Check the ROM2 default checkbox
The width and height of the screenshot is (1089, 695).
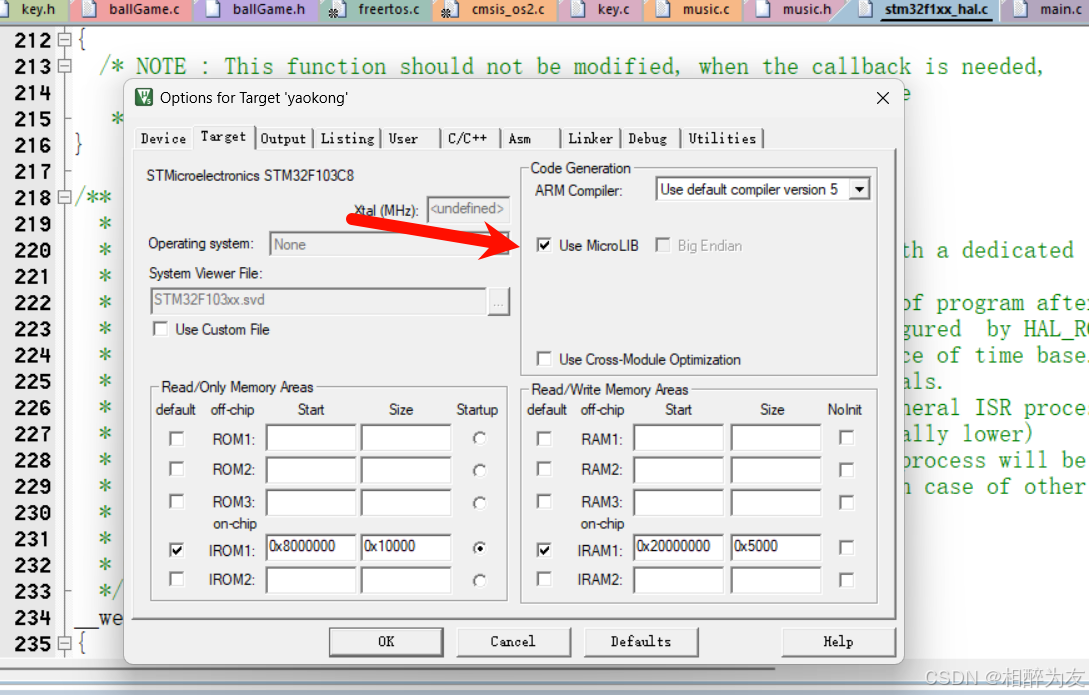tap(177, 469)
